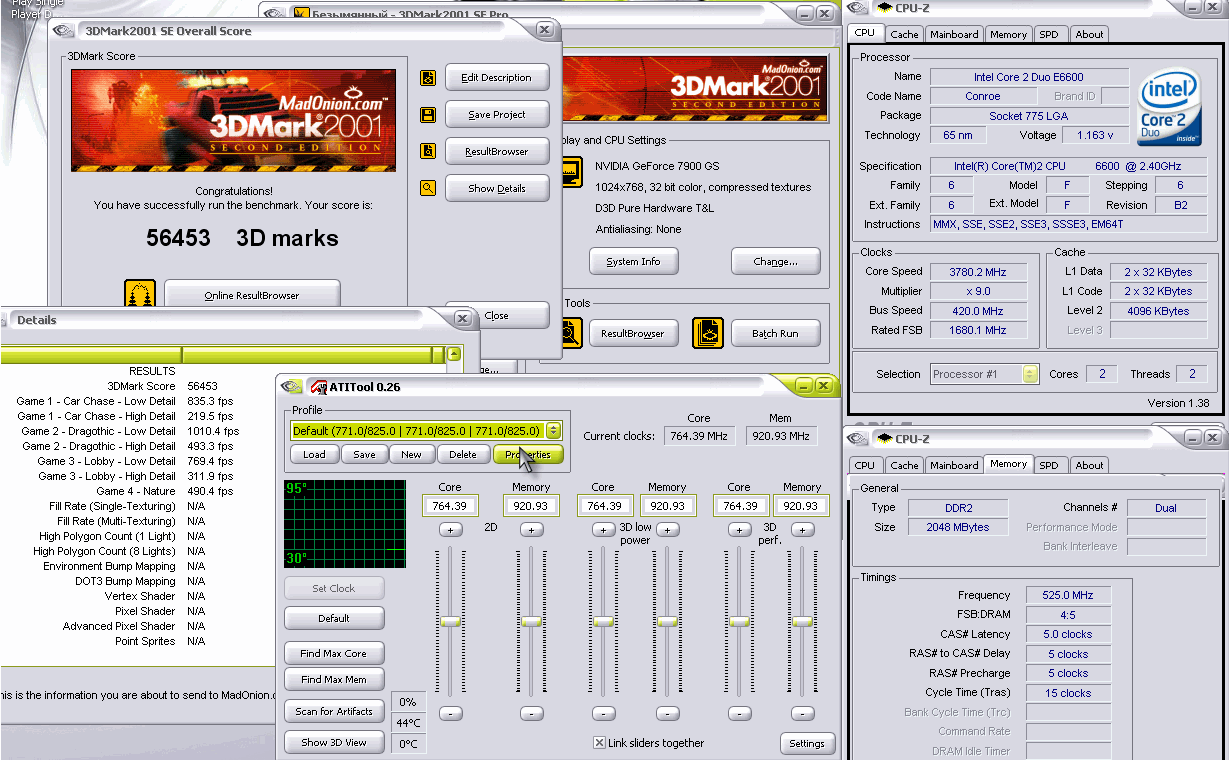1229x760 pixels.
Task: Decrease the 3D perf Memory clock with minus
Action: pyautogui.click(x=802, y=713)
